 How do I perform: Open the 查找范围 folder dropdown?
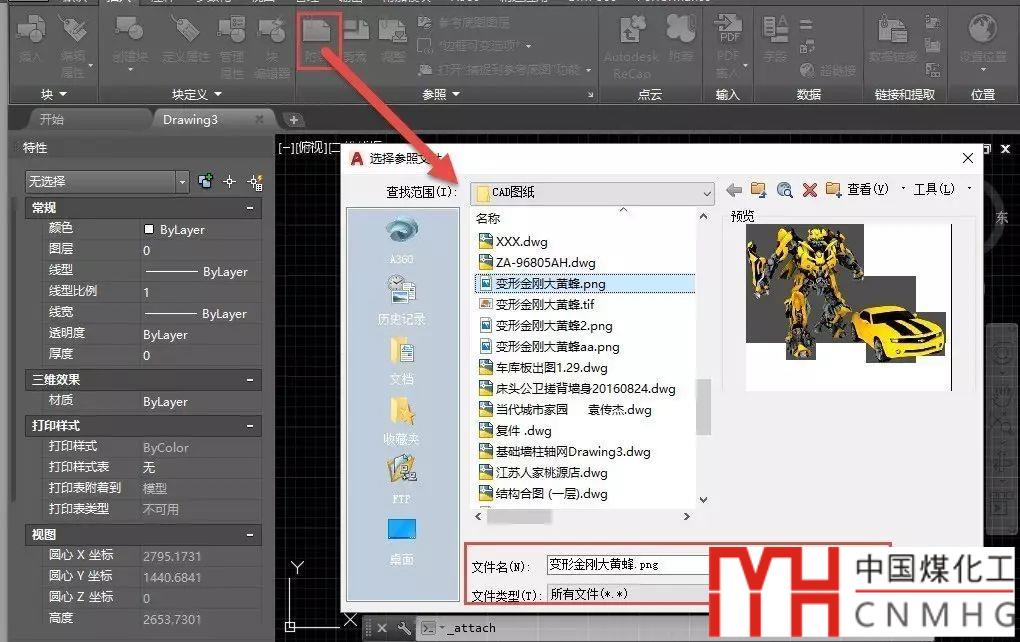coord(706,192)
